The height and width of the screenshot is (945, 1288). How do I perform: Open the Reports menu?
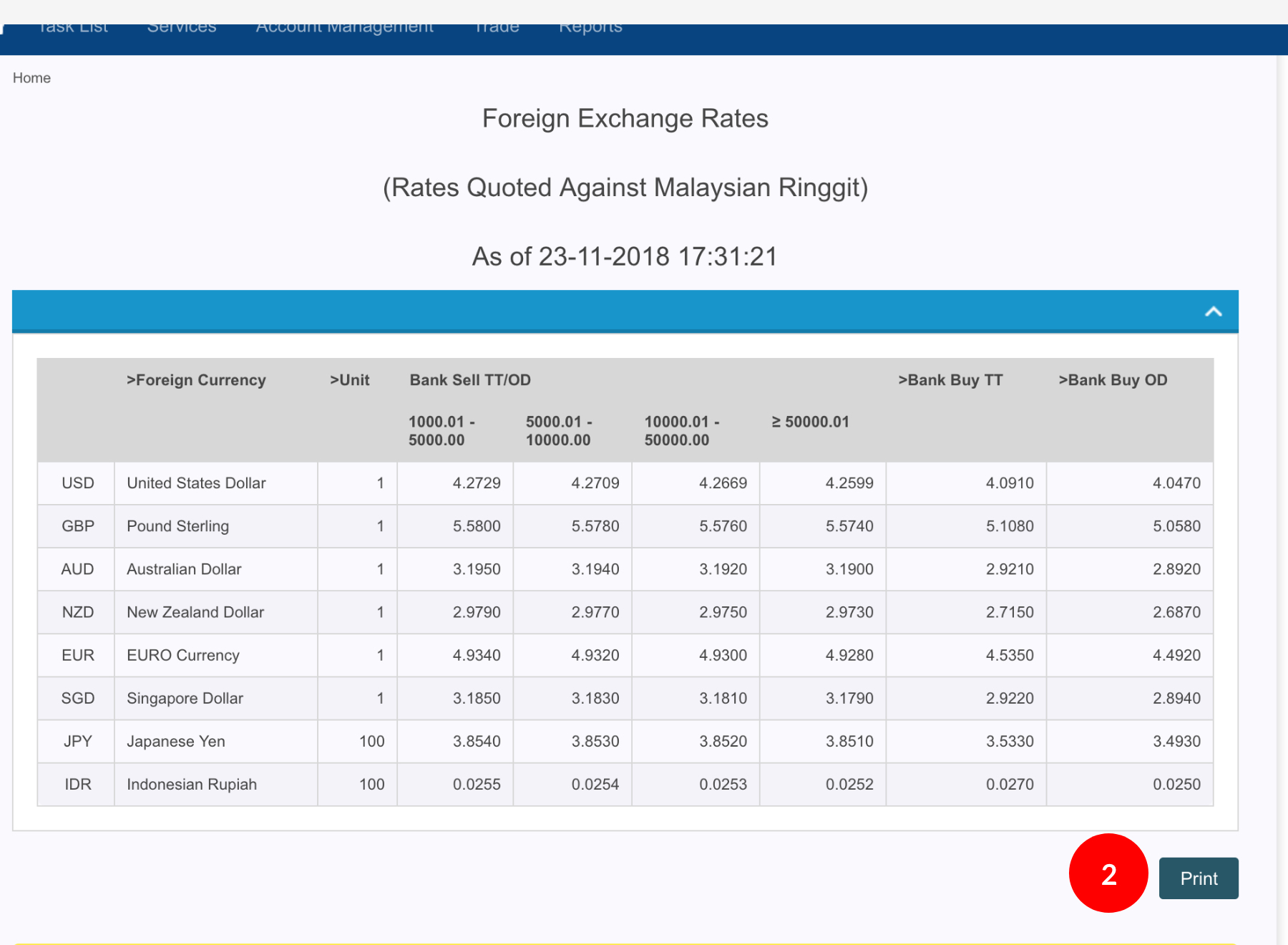590,29
